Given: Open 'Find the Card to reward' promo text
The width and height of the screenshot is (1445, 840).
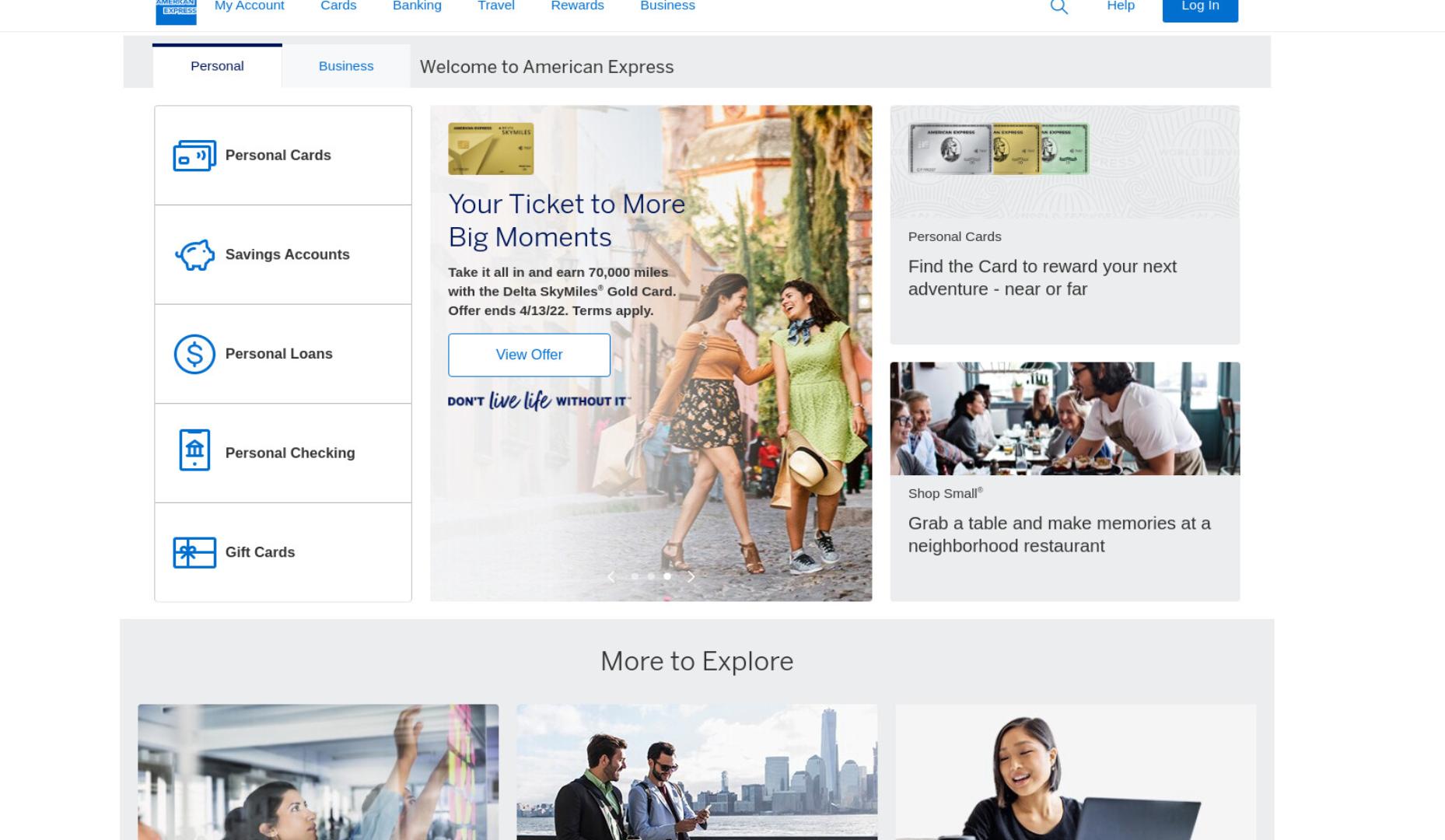Looking at the screenshot, I should [1042, 278].
